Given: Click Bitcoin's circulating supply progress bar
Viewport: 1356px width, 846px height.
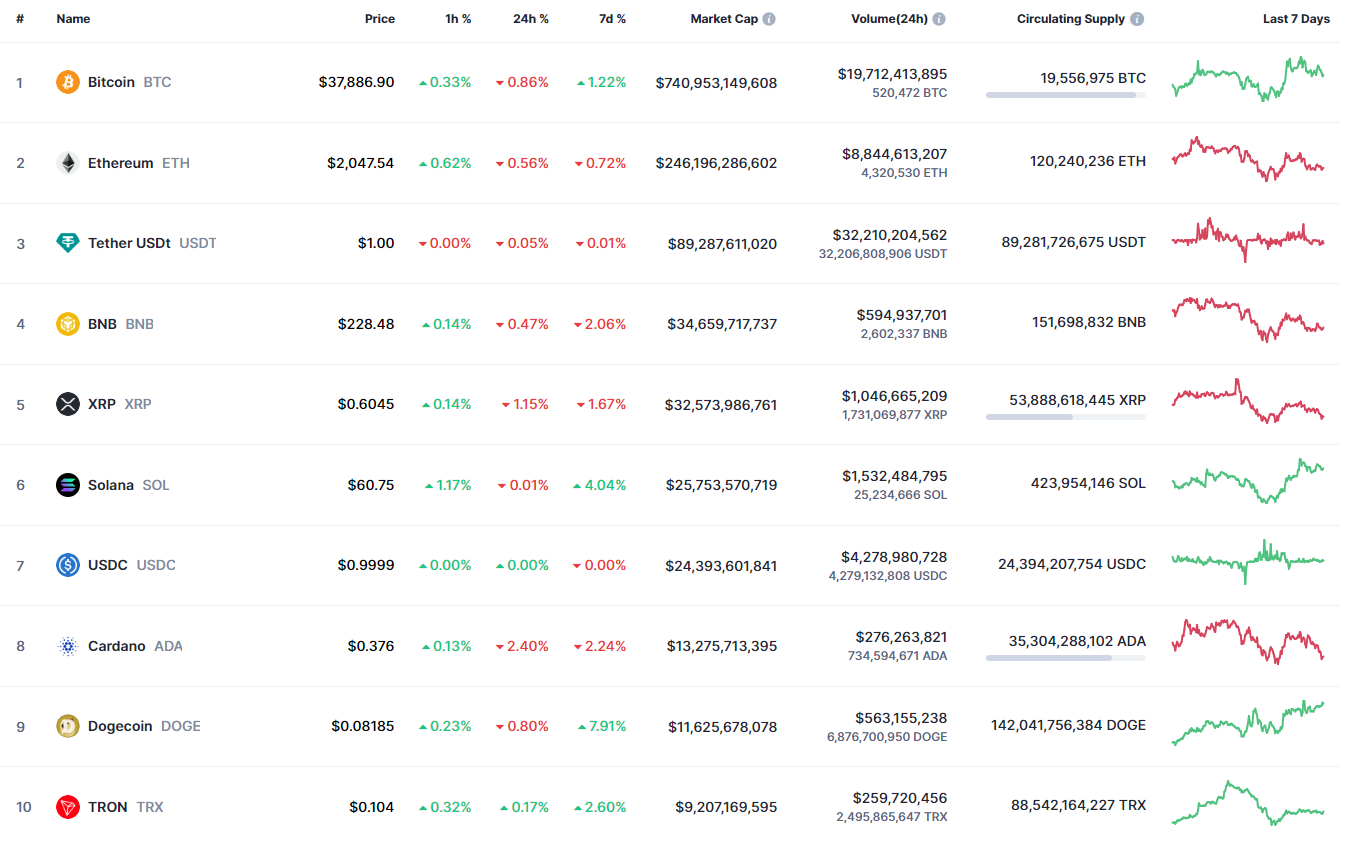Looking at the screenshot, I should pos(1065,95).
